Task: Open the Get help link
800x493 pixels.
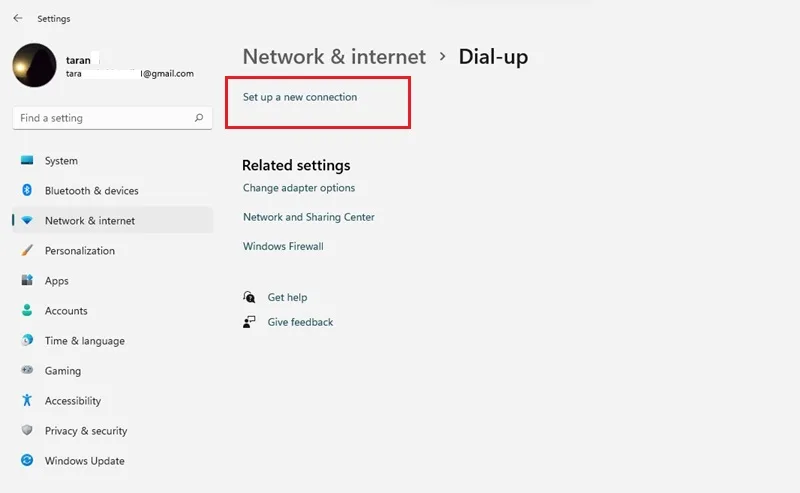Action: (x=287, y=297)
